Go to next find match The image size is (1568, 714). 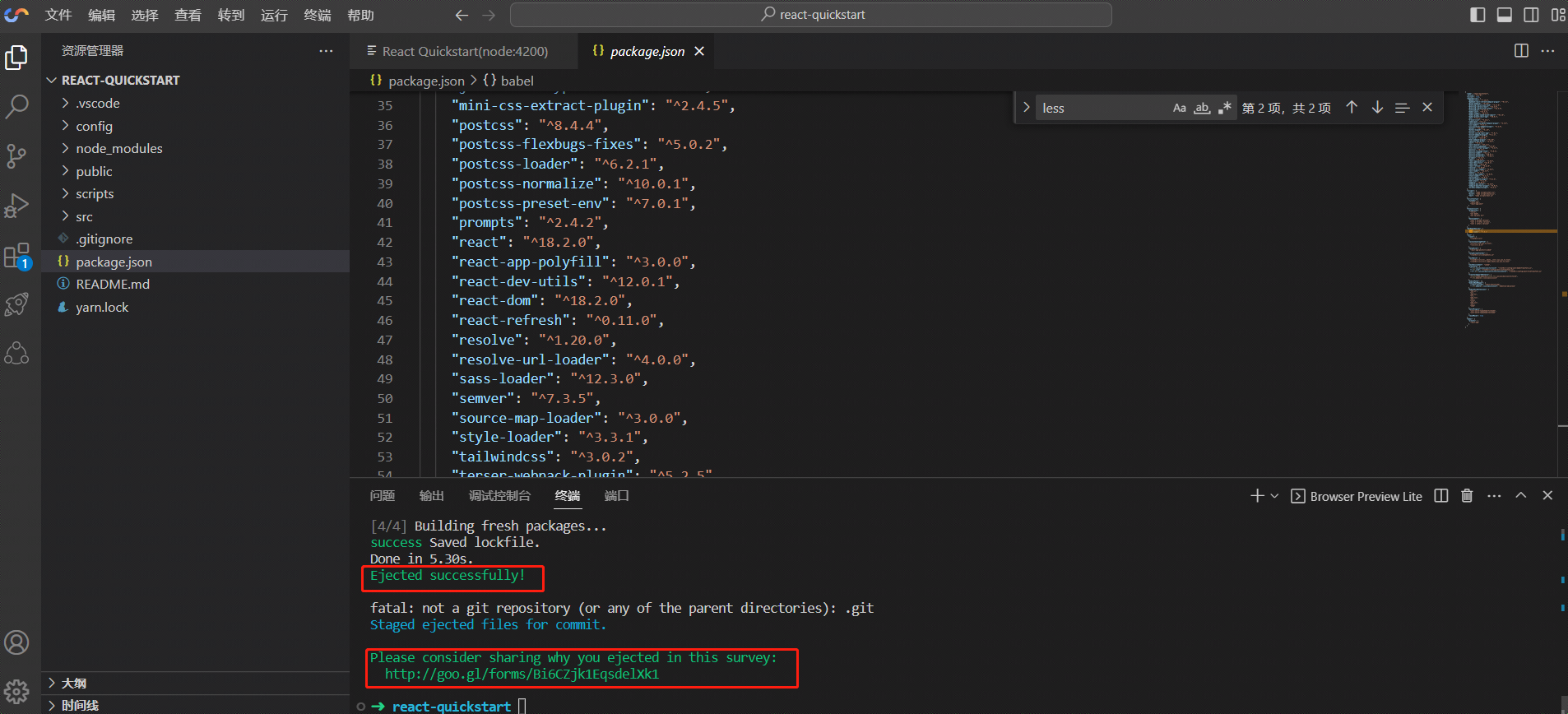[x=1377, y=108]
